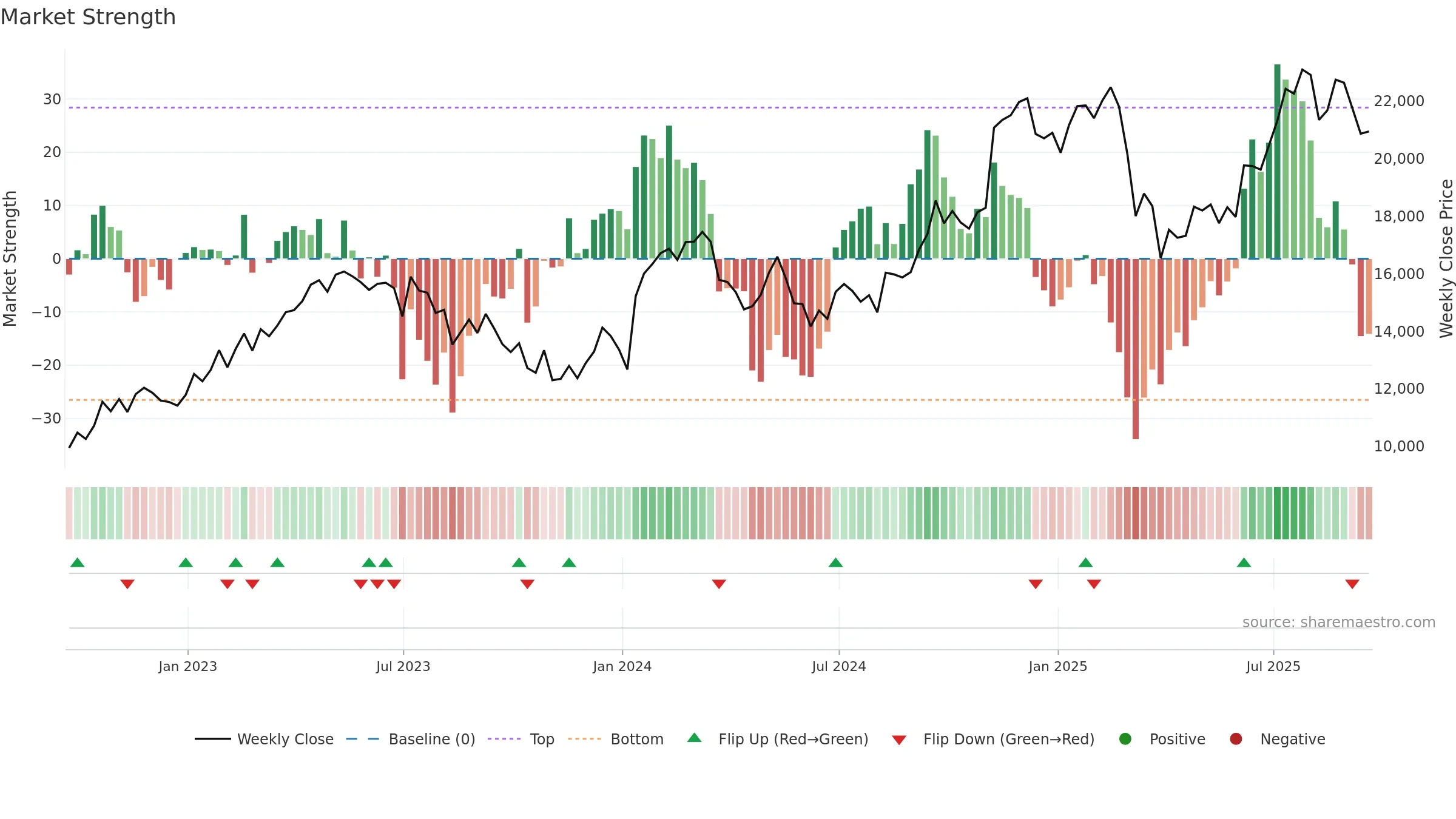Click the −30 market strength axis label
Image resolution: width=1456 pixels, height=819 pixels.
[46, 418]
